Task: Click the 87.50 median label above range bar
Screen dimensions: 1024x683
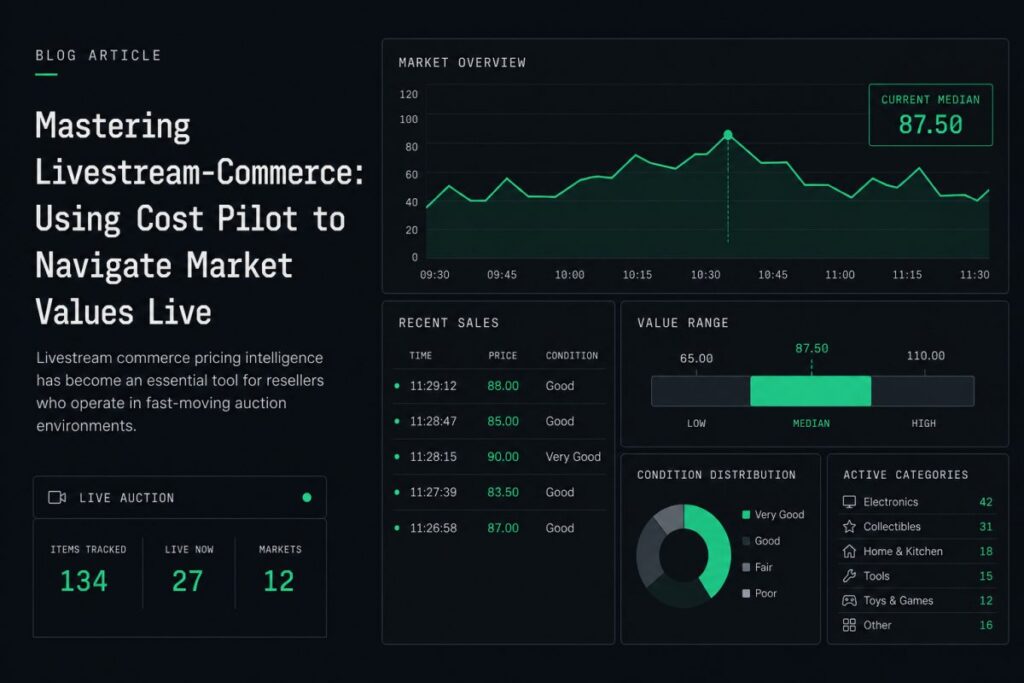Action: (x=812, y=348)
